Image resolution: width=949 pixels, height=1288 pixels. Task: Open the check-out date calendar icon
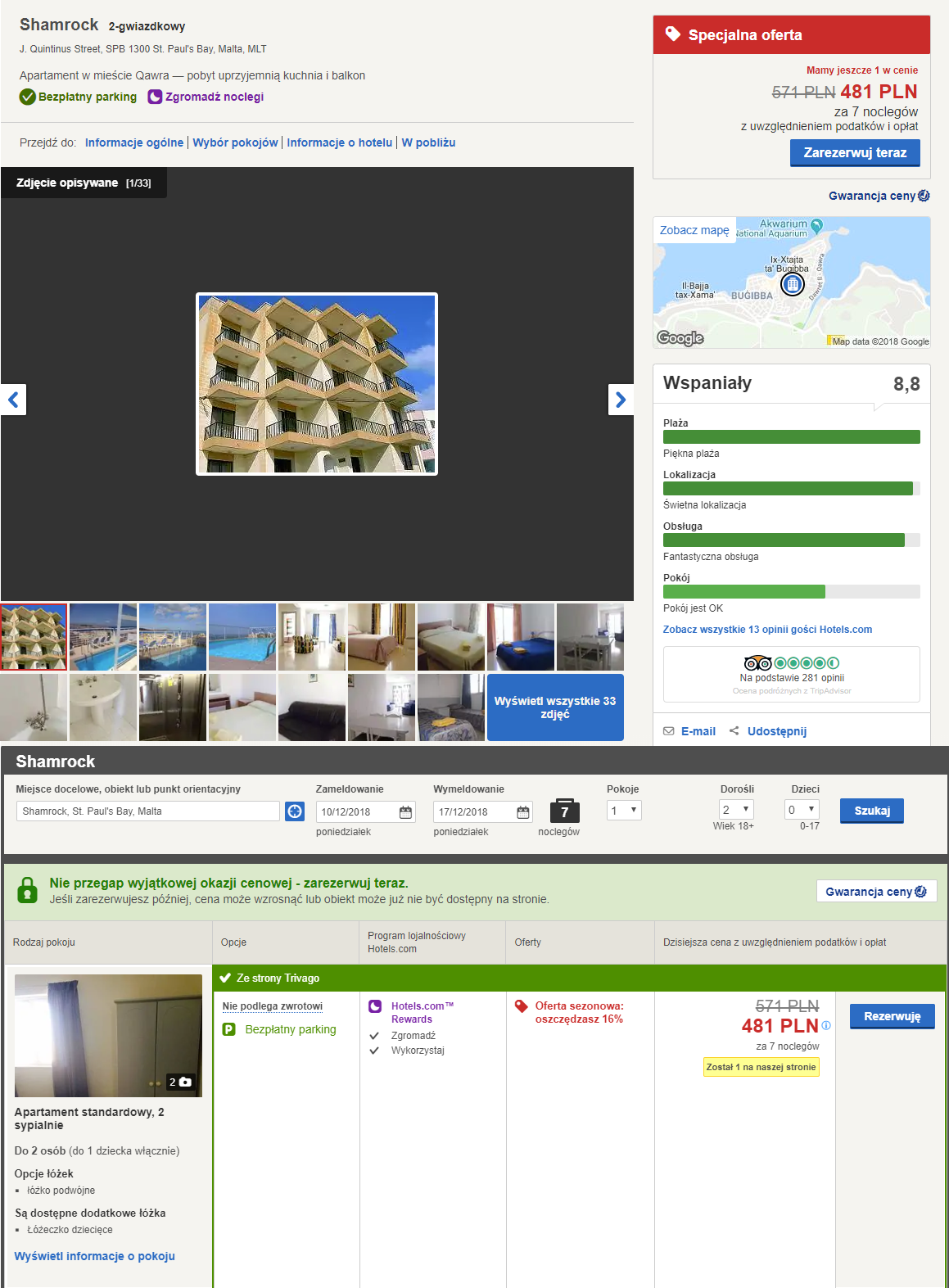[x=523, y=812]
